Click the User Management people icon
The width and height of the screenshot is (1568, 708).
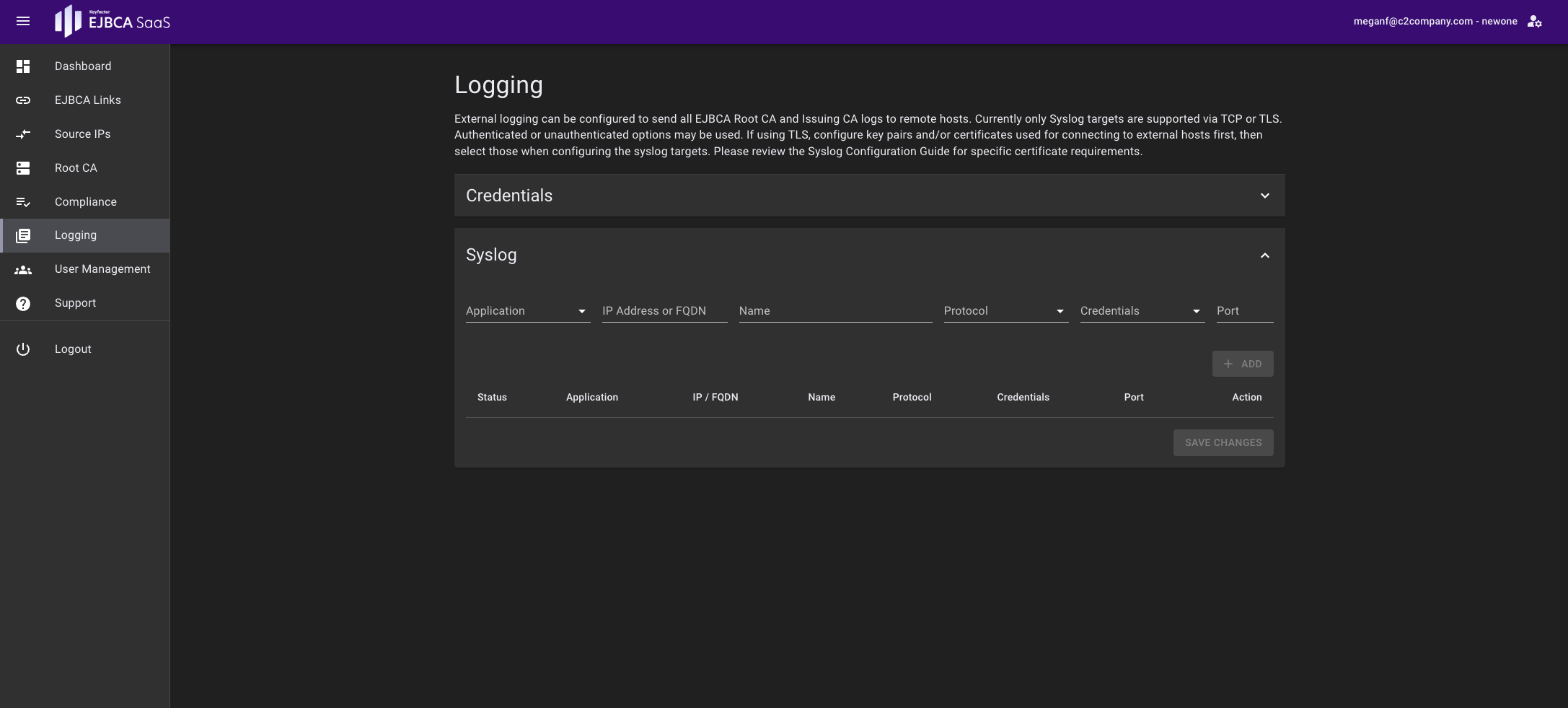click(23, 270)
